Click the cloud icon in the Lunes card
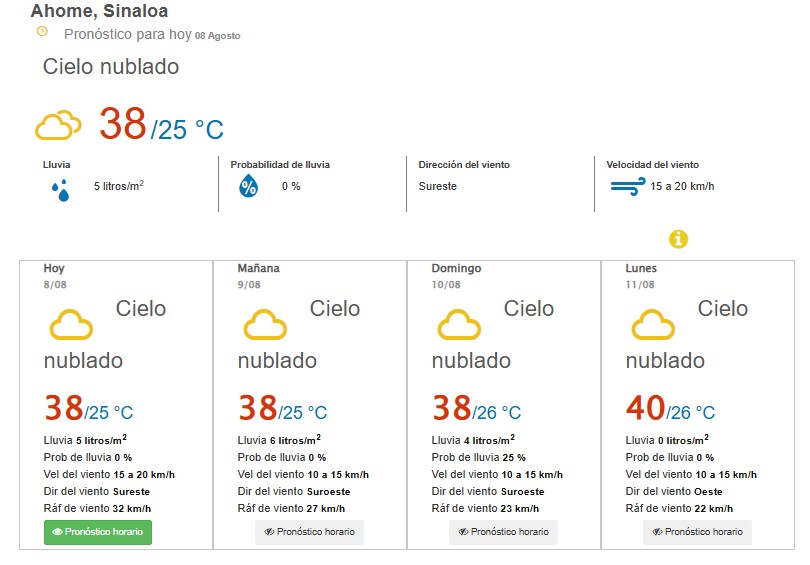810x565 pixels. [653, 324]
